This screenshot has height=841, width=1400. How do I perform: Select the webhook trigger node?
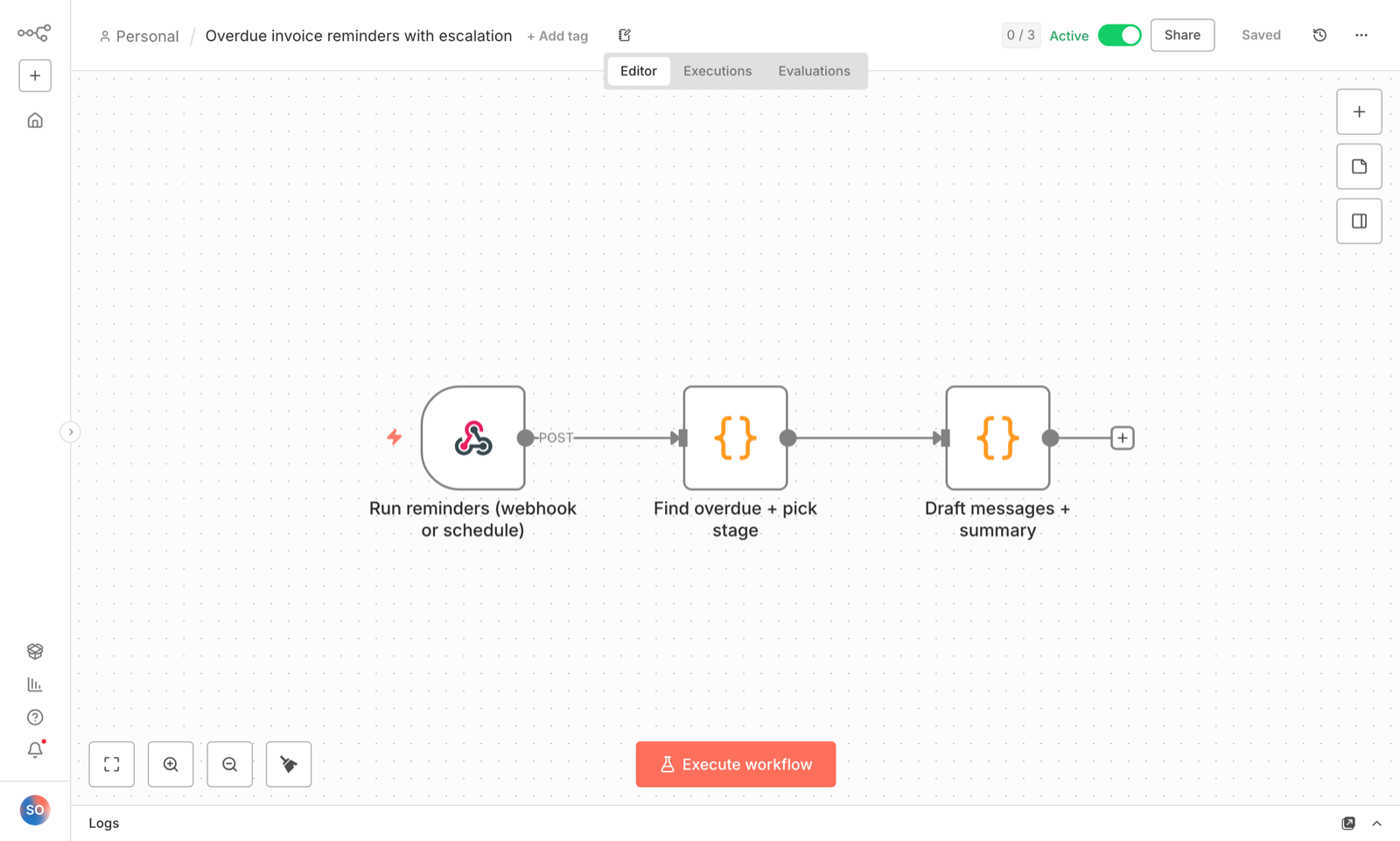(x=473, y=438)
